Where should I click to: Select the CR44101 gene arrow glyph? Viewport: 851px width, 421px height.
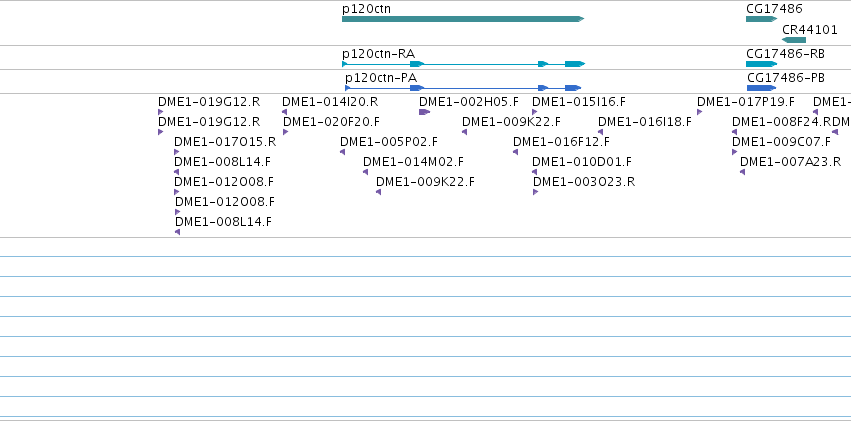pos(794,40)
